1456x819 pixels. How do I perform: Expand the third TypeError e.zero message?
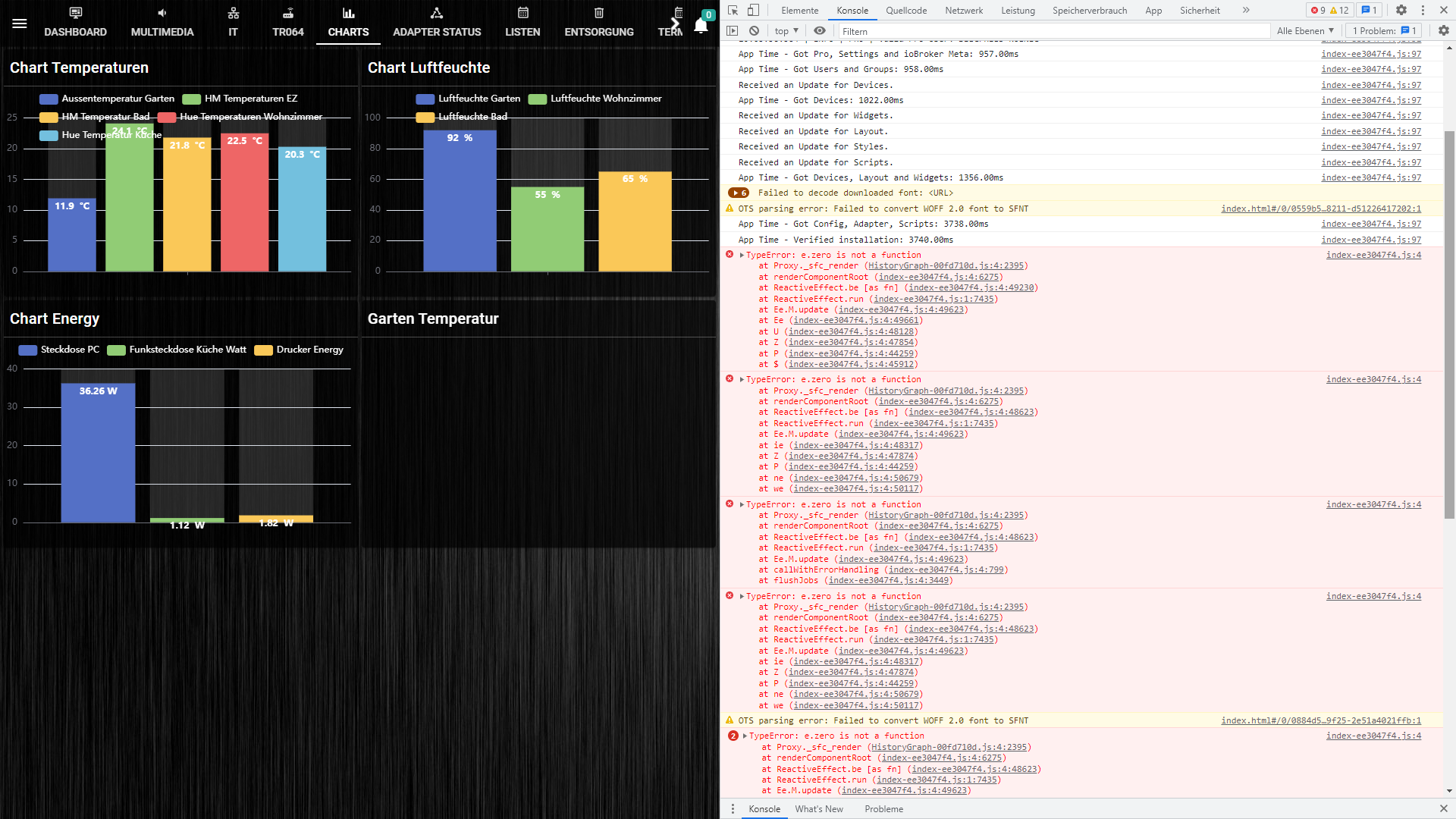742,505
